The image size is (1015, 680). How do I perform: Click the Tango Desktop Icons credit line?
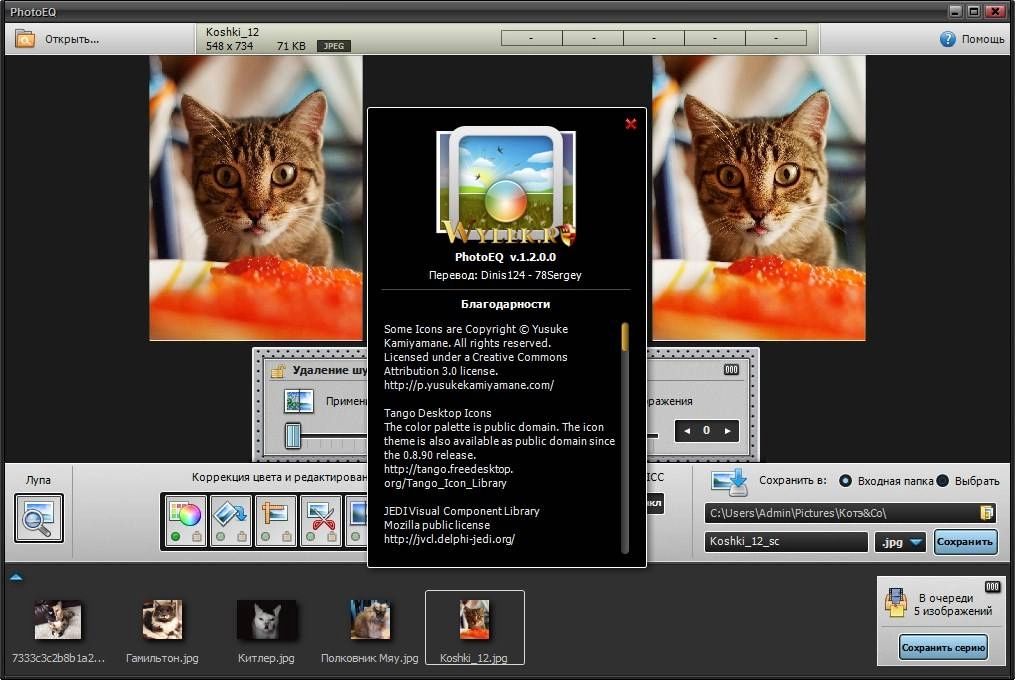coord(438,413)
